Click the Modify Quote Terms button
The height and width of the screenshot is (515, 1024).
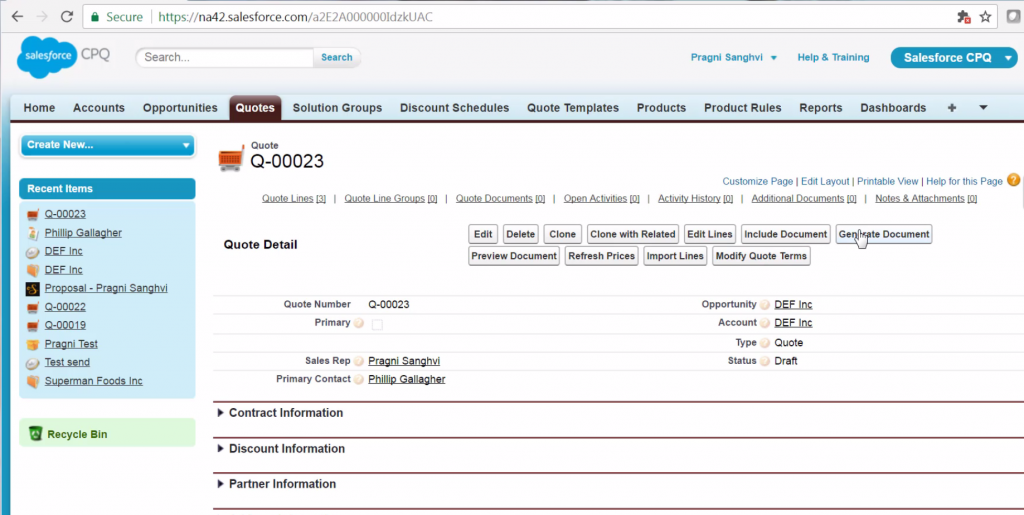761,256
